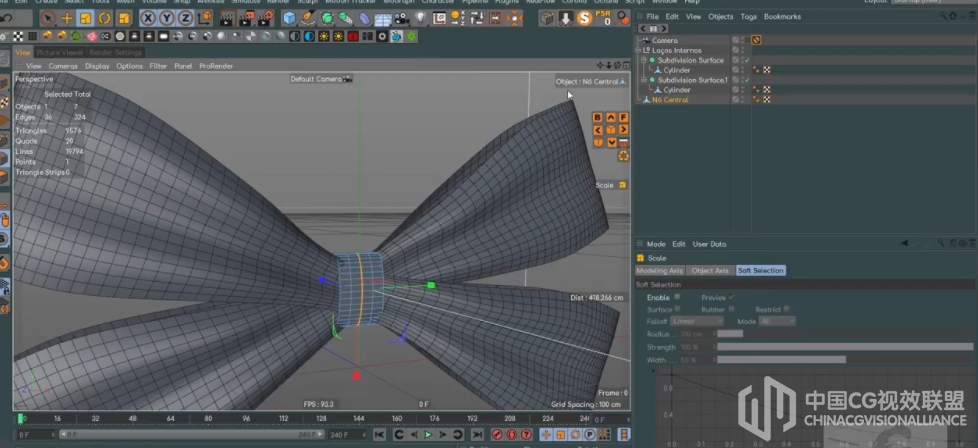Disable Subdivision Surface green checkmark

(747, 60)
